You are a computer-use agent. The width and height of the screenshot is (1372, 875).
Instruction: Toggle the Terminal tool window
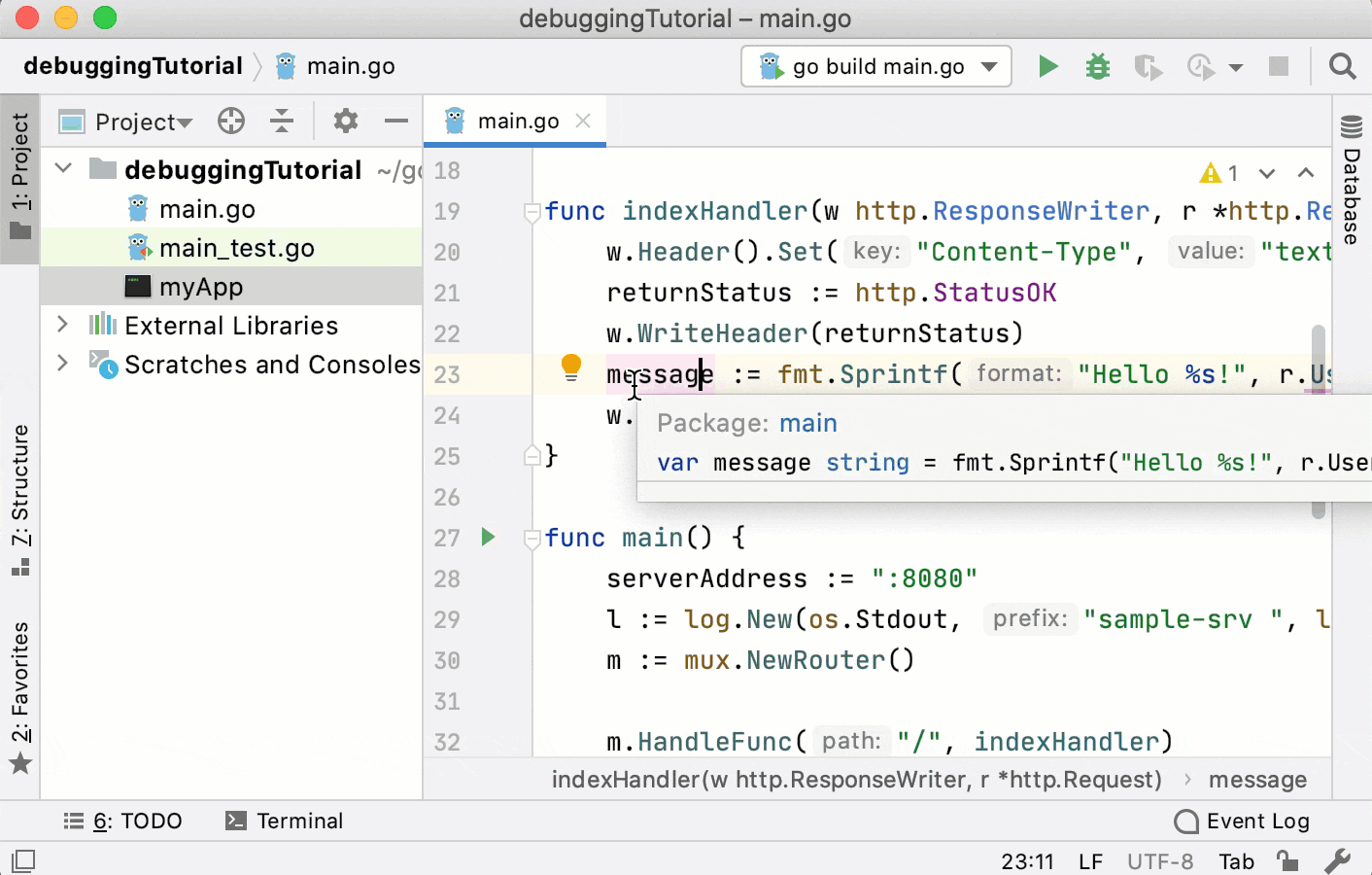(x=284, y=821)
